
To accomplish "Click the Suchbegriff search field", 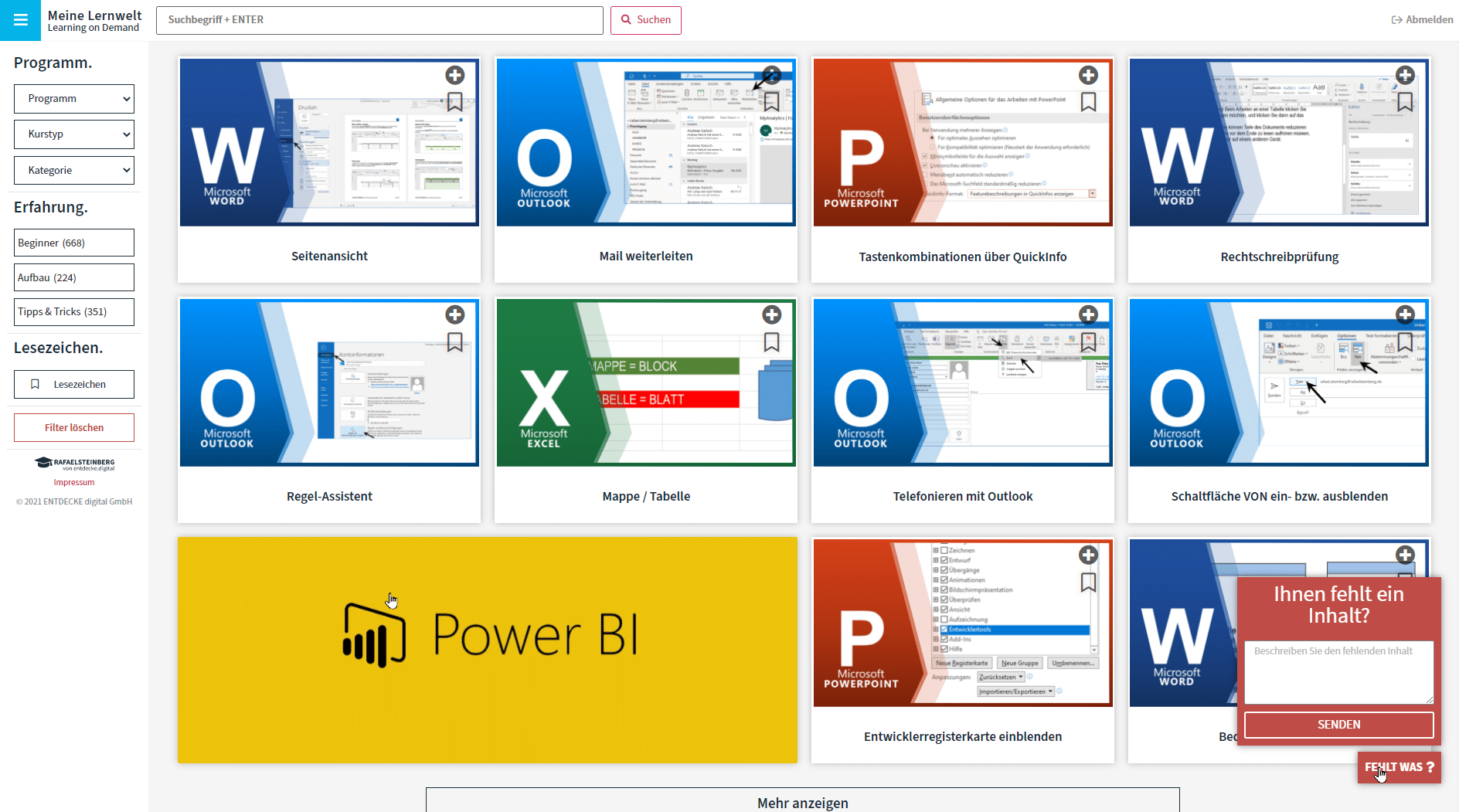I will [x=379, y=20].
